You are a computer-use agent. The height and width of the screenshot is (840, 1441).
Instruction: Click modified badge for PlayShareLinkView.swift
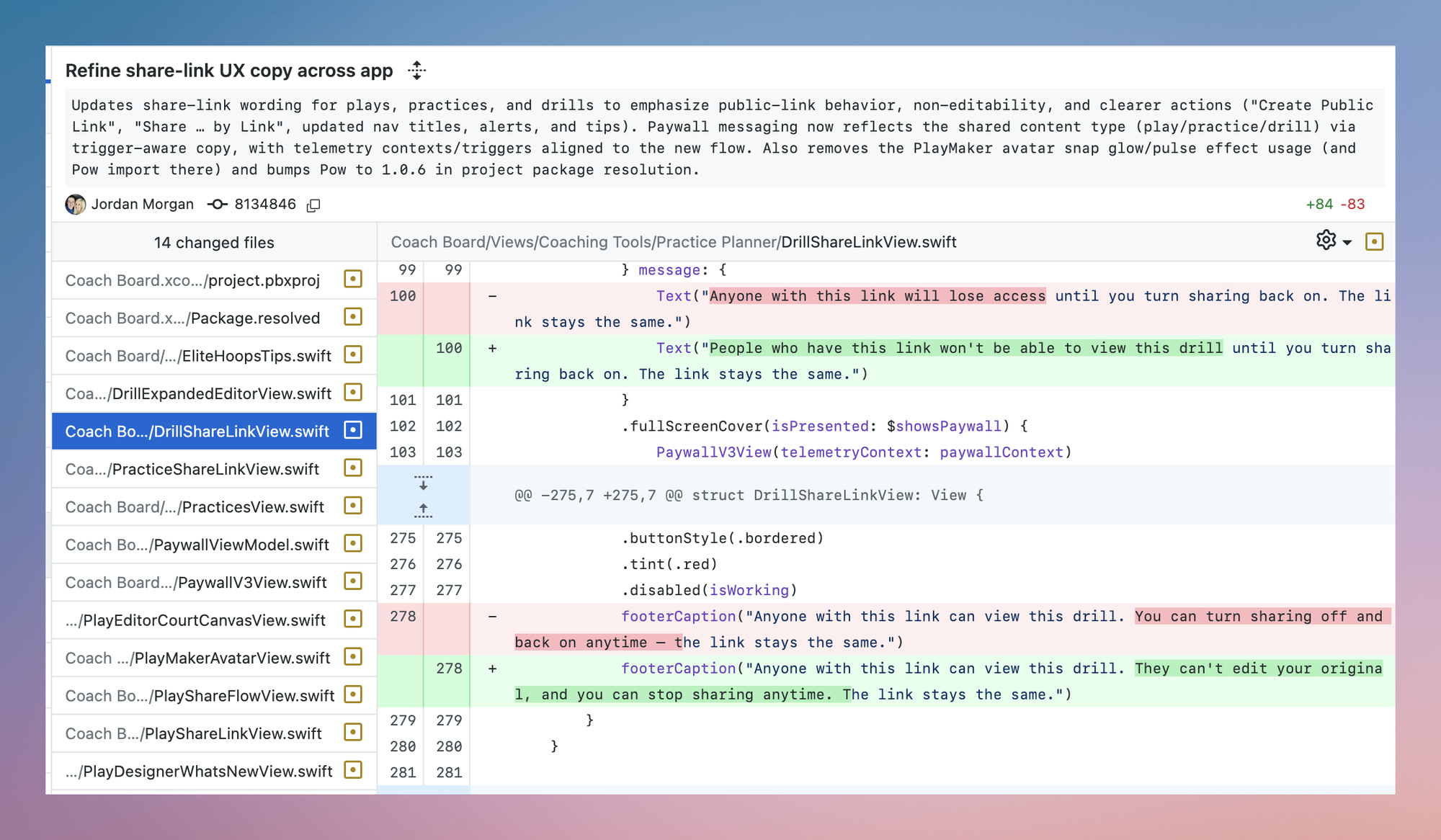[x=353, y=733]
